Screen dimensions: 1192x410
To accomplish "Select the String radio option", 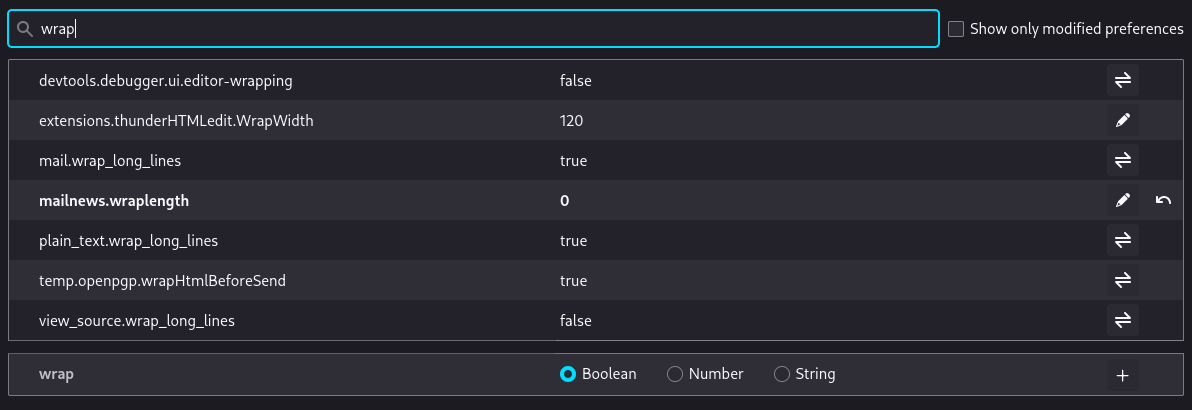I will pos(781,374).
